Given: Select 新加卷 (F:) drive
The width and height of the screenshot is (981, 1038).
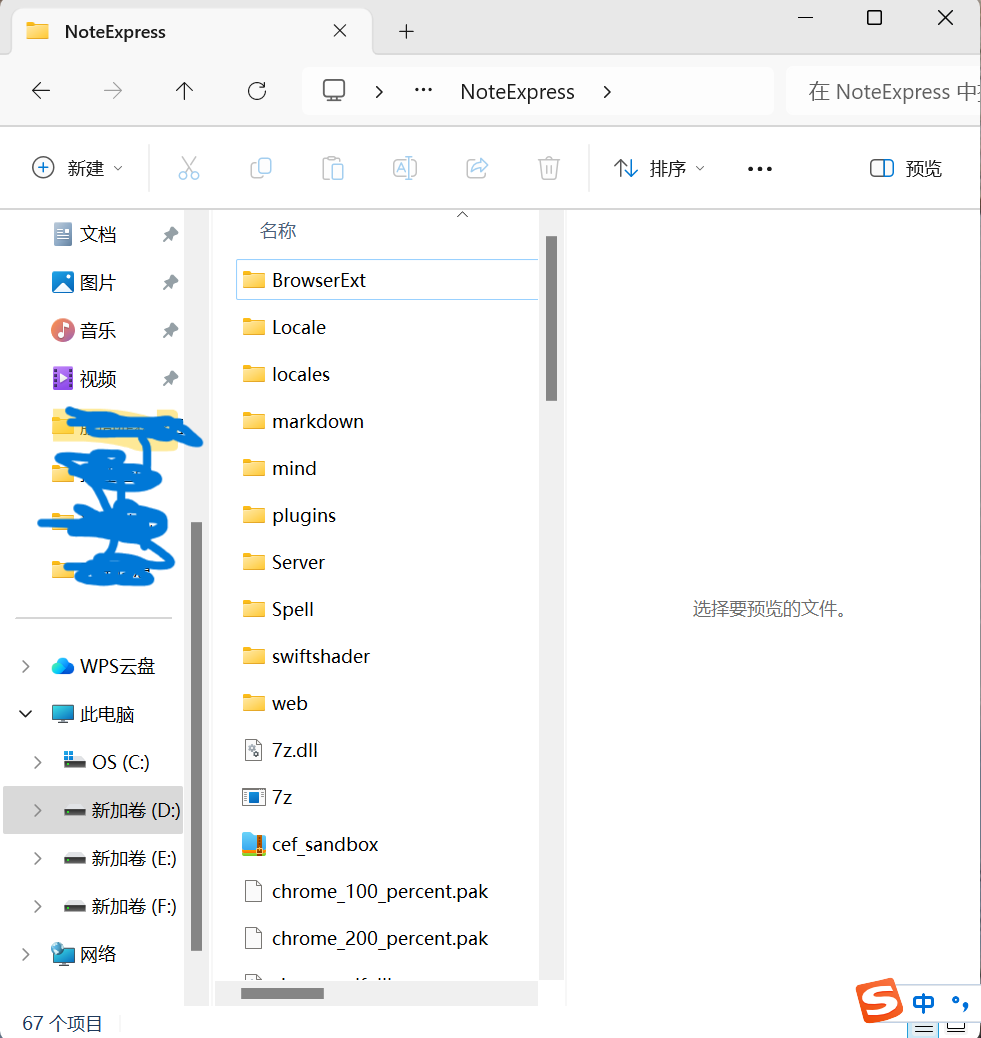Looking at the screenshot, I should pyautogui.click(x=120, y=906).
